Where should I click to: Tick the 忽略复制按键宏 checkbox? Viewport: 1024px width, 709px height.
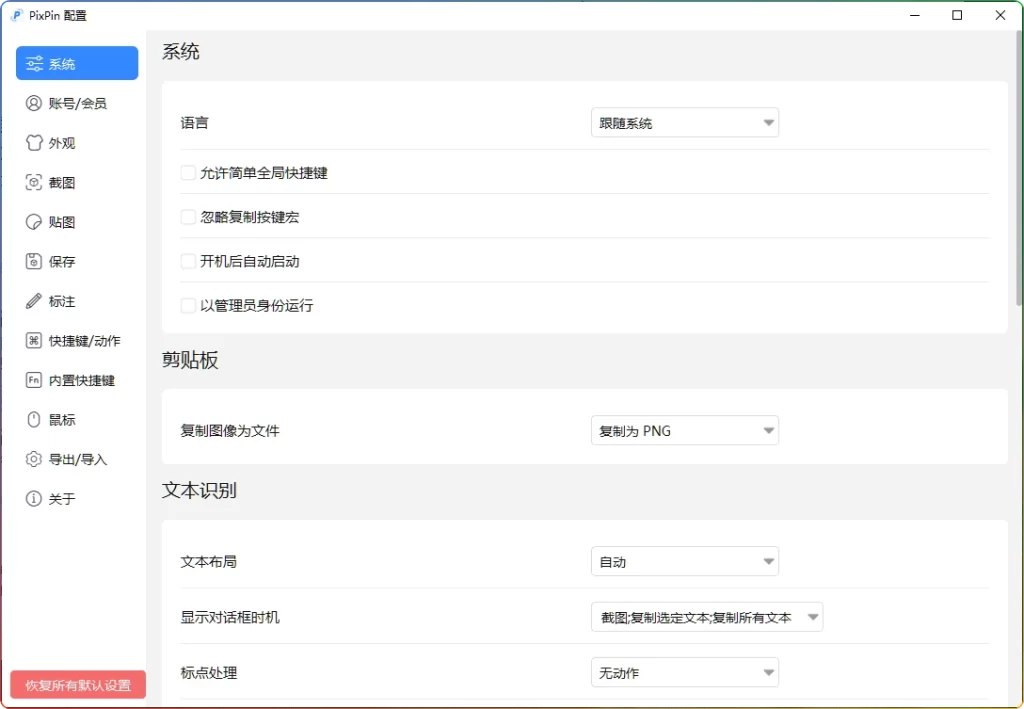coord(188,217)
